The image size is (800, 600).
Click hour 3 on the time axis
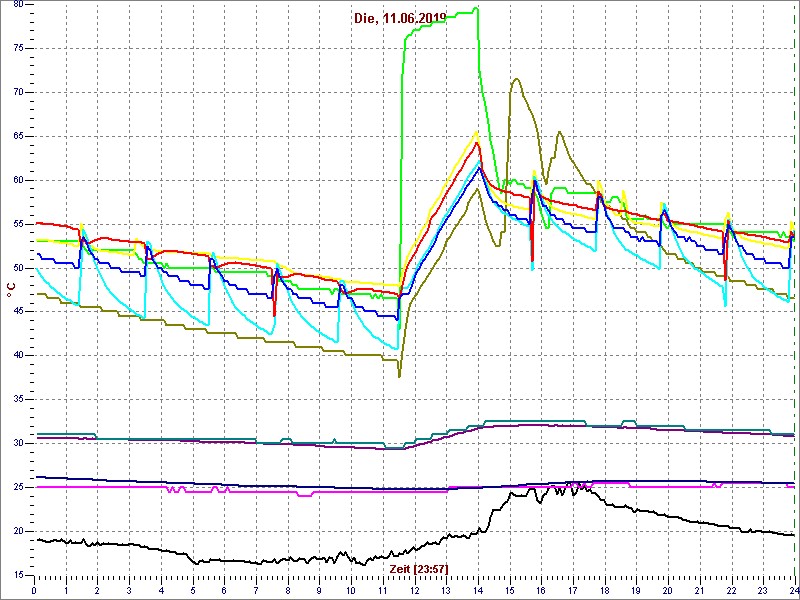129,591
